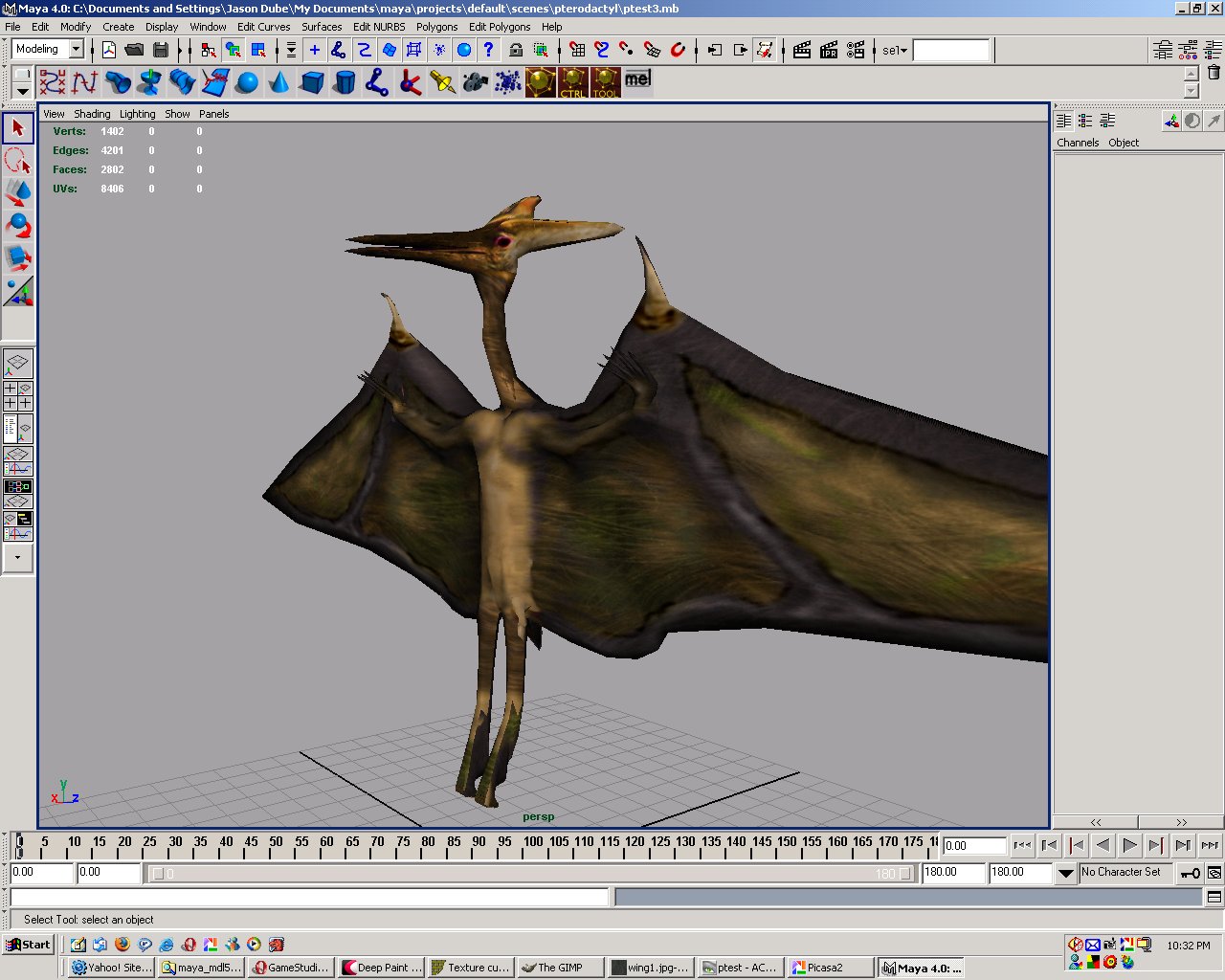Launch the MEL script shelf button
This screenshot has height=980, width=1225.
638,80
